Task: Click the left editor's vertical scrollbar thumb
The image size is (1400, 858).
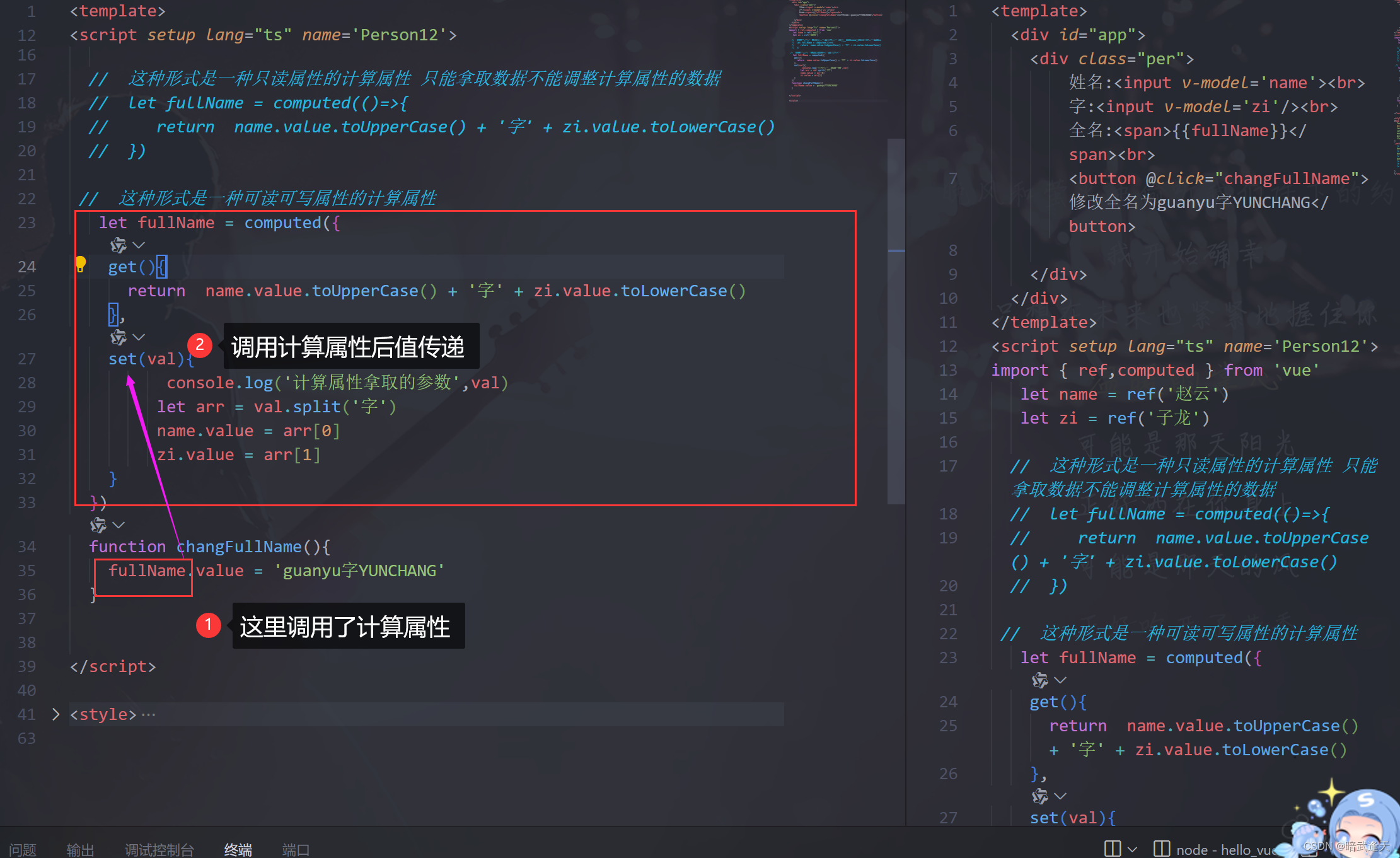Action: tap(896, 322)
